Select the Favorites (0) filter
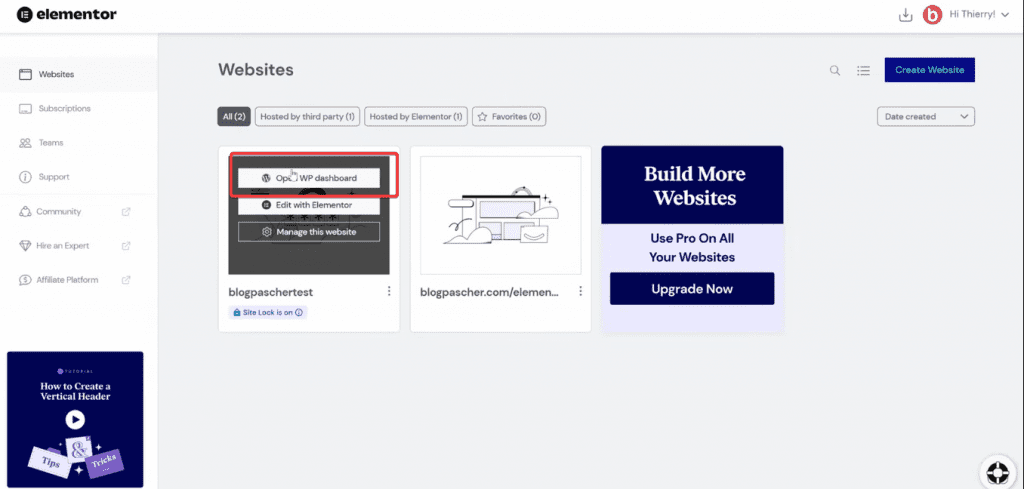 [x=509, y=117]
